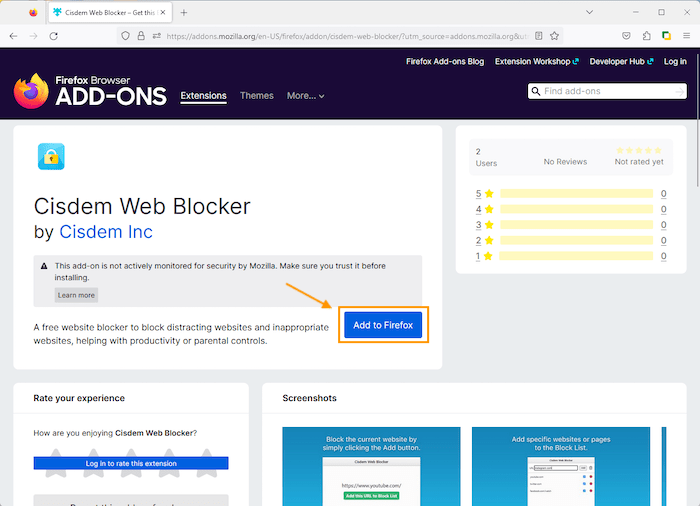The width and height of the screenshot is (700, 506).
Task: Click the Learn more button
Action: [x=76, y=295]
